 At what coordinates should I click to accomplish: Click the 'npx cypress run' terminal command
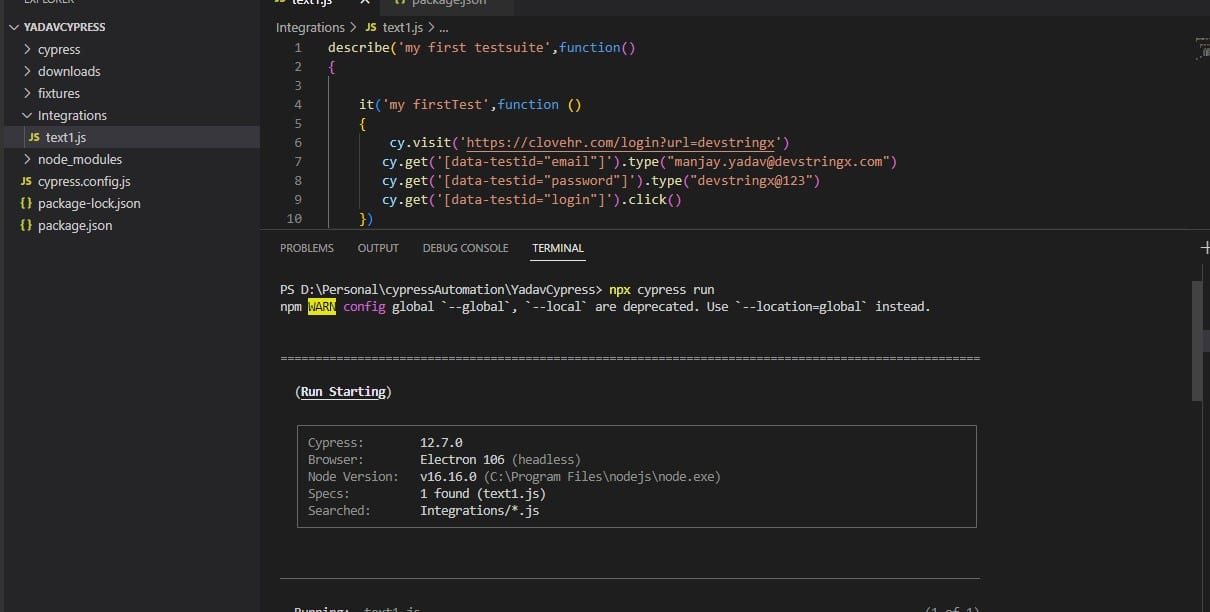(x=662, y=289)
